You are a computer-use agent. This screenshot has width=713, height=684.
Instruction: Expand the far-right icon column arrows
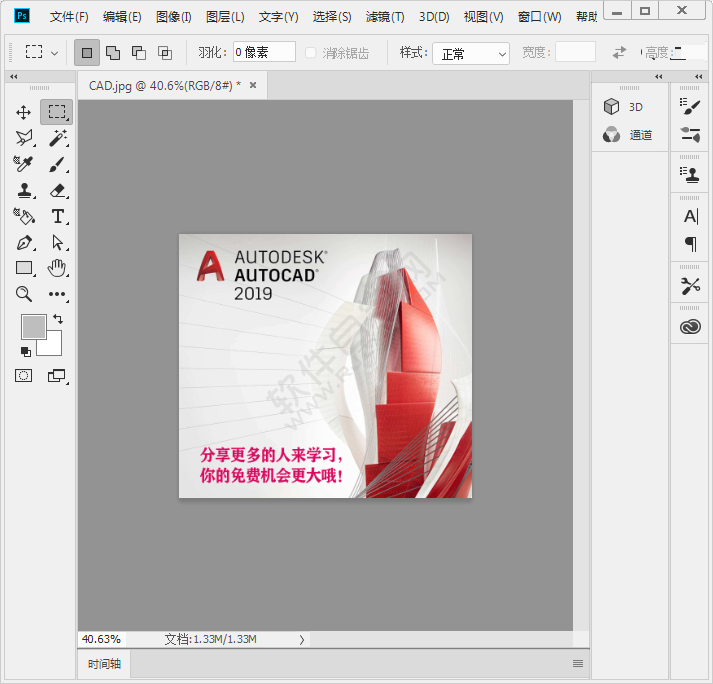pos(698,76)
